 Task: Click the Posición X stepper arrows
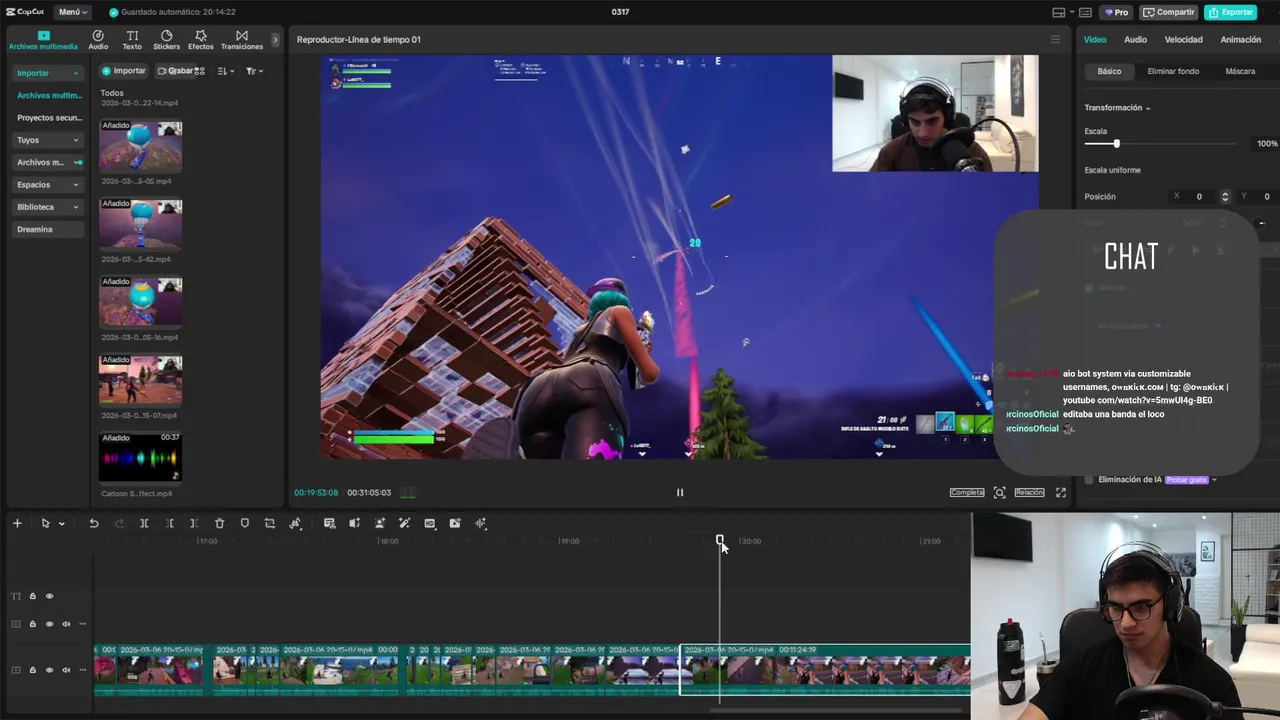1224,197
